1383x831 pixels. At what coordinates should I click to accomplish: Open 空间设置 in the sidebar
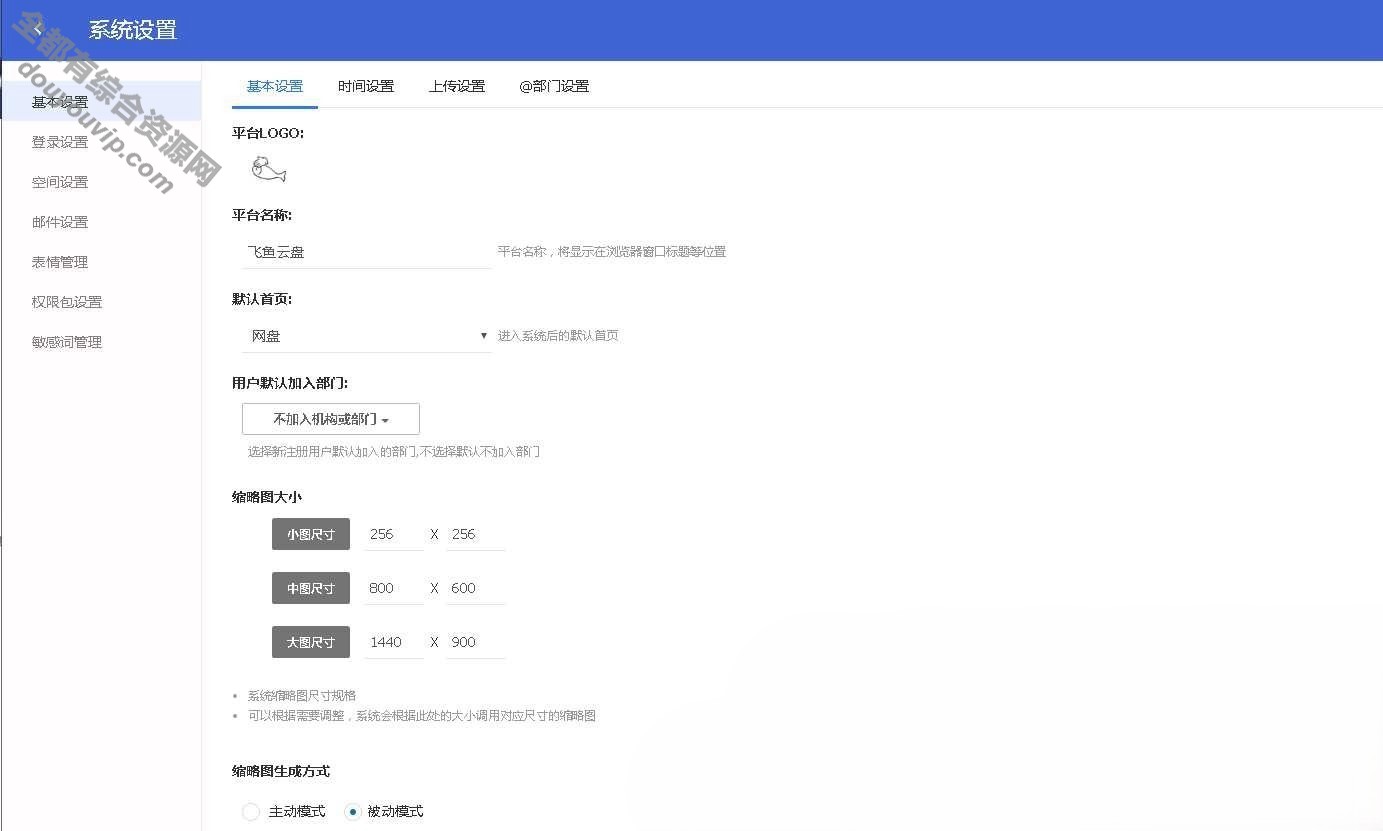pyautogui.click(x=100, y=182)
